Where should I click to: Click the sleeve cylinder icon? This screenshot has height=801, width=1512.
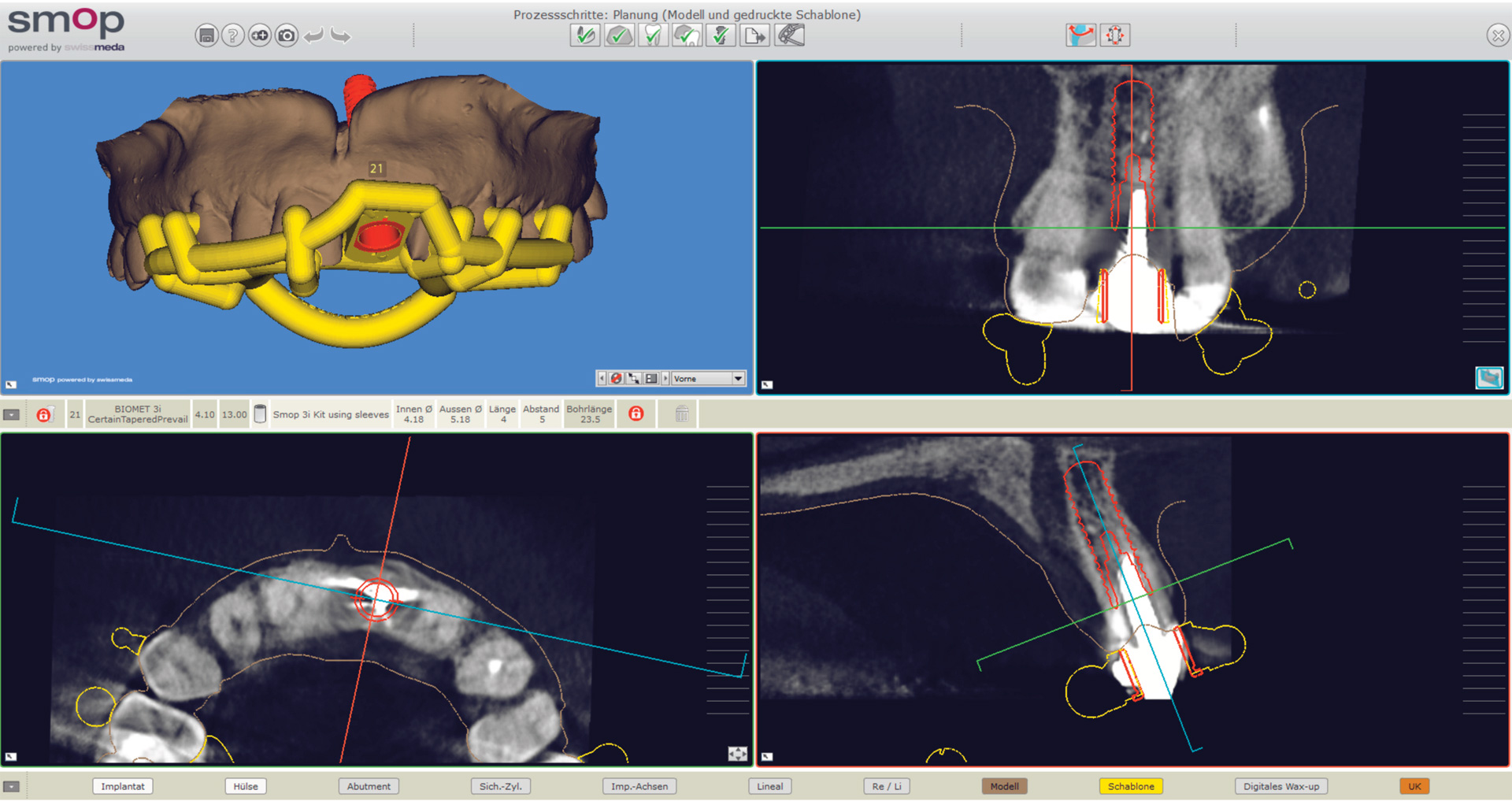point(260,413)
